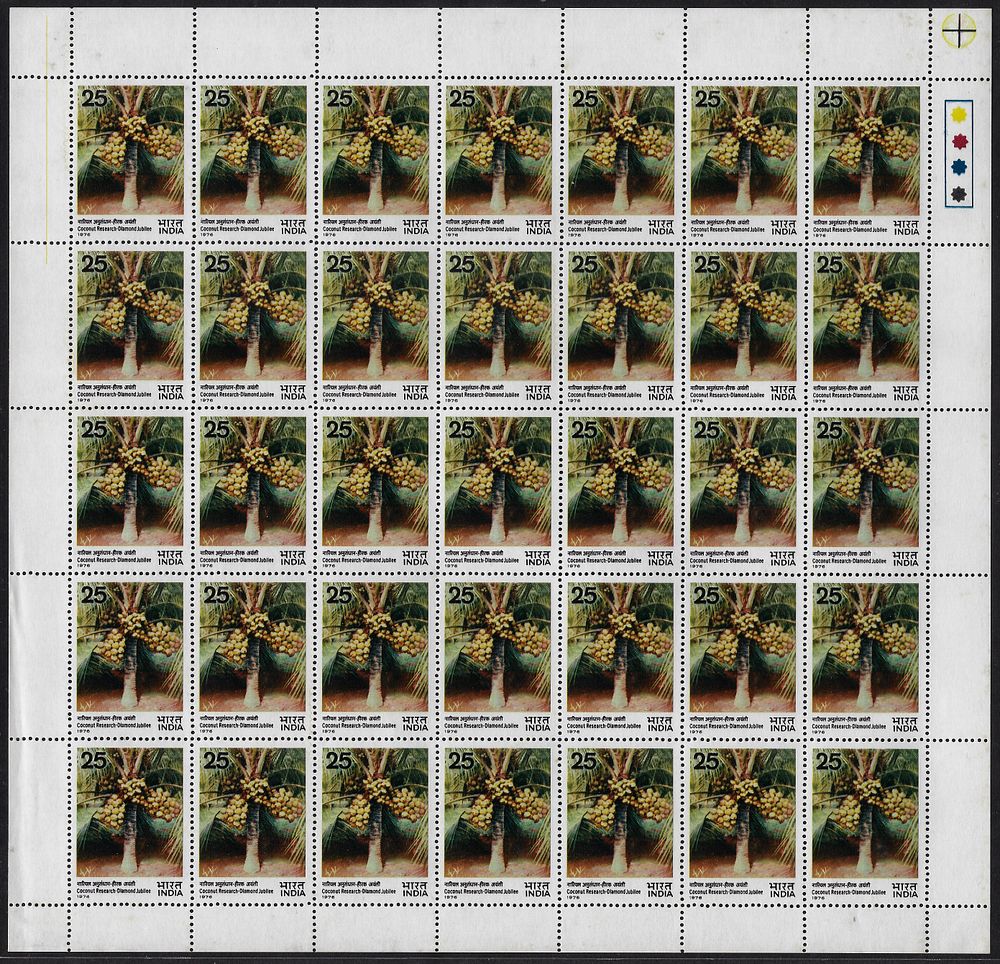Click the thin yellow vertical line in left margin
The height and width of the screenshot is (964, 1000).
click(46, 139)
